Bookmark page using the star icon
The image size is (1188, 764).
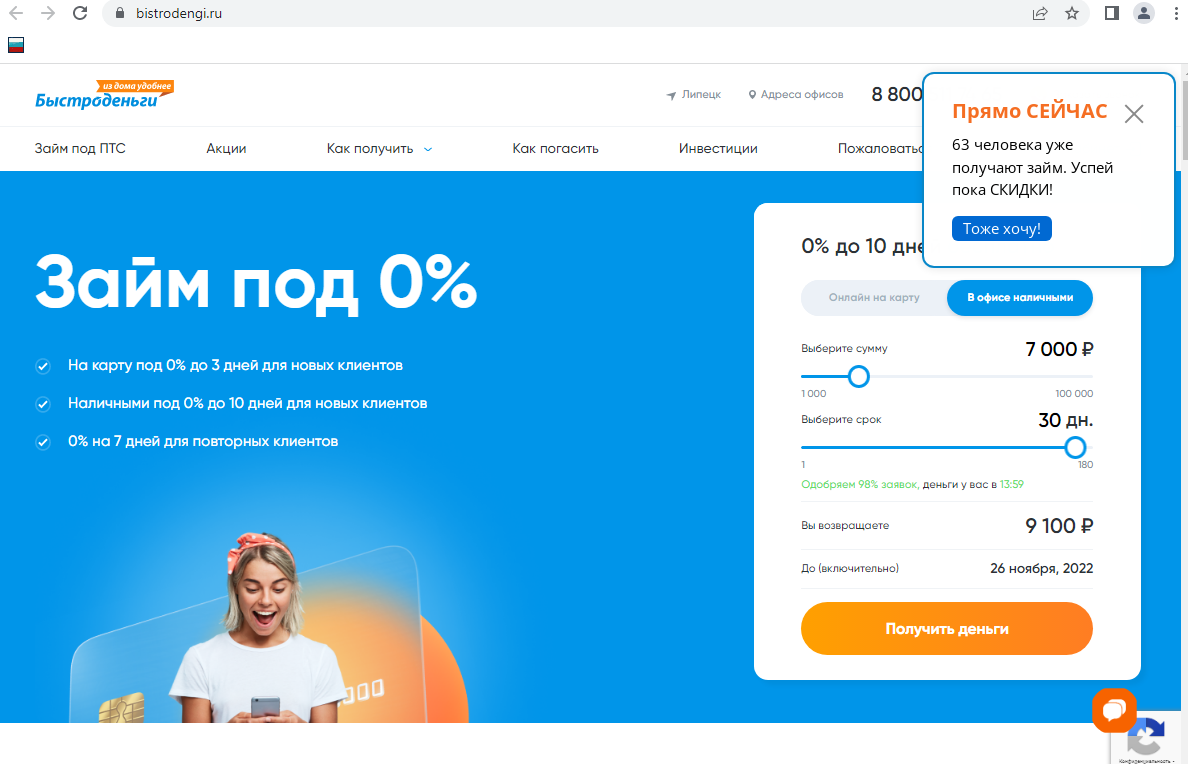pyautogui.click(x=1071, y=13)
